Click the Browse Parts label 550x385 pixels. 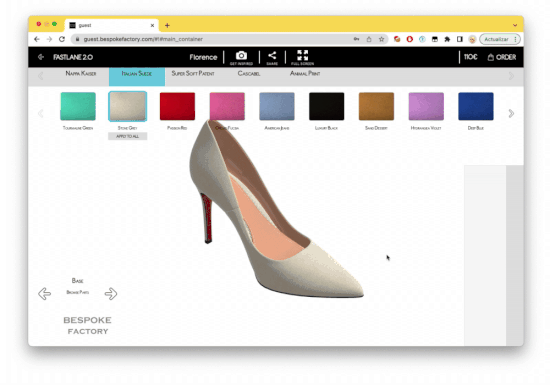click(x=78, y=292)
